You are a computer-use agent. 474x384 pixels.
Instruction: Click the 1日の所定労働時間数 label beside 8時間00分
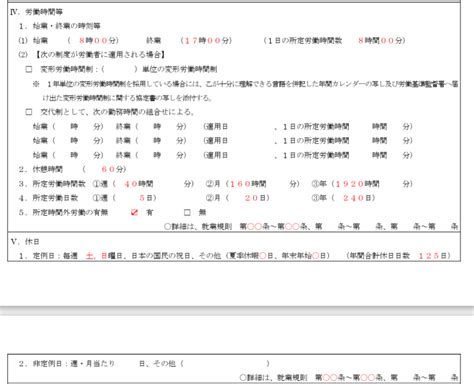305,41
